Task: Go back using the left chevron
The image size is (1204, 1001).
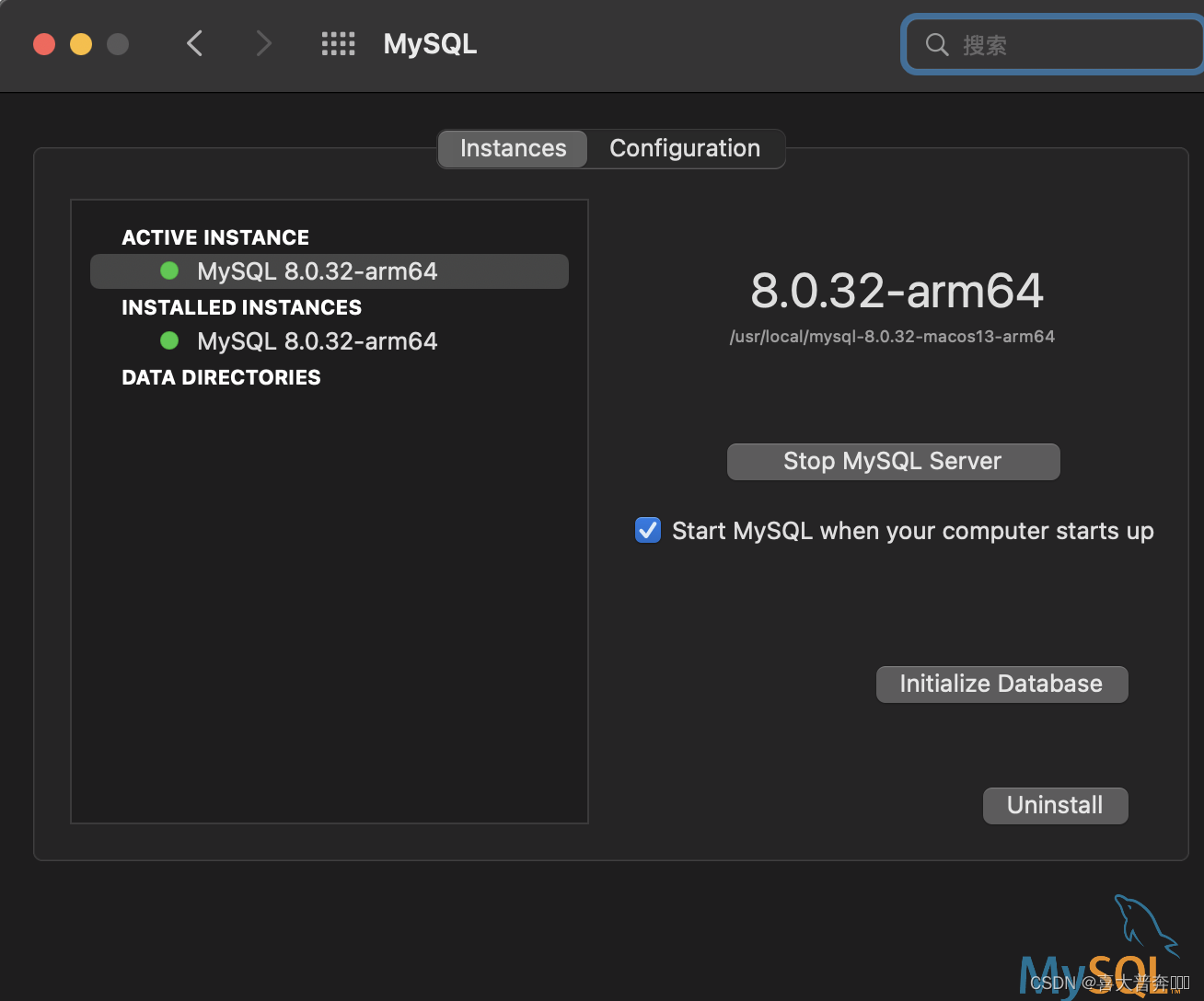Action: (194, 43)
